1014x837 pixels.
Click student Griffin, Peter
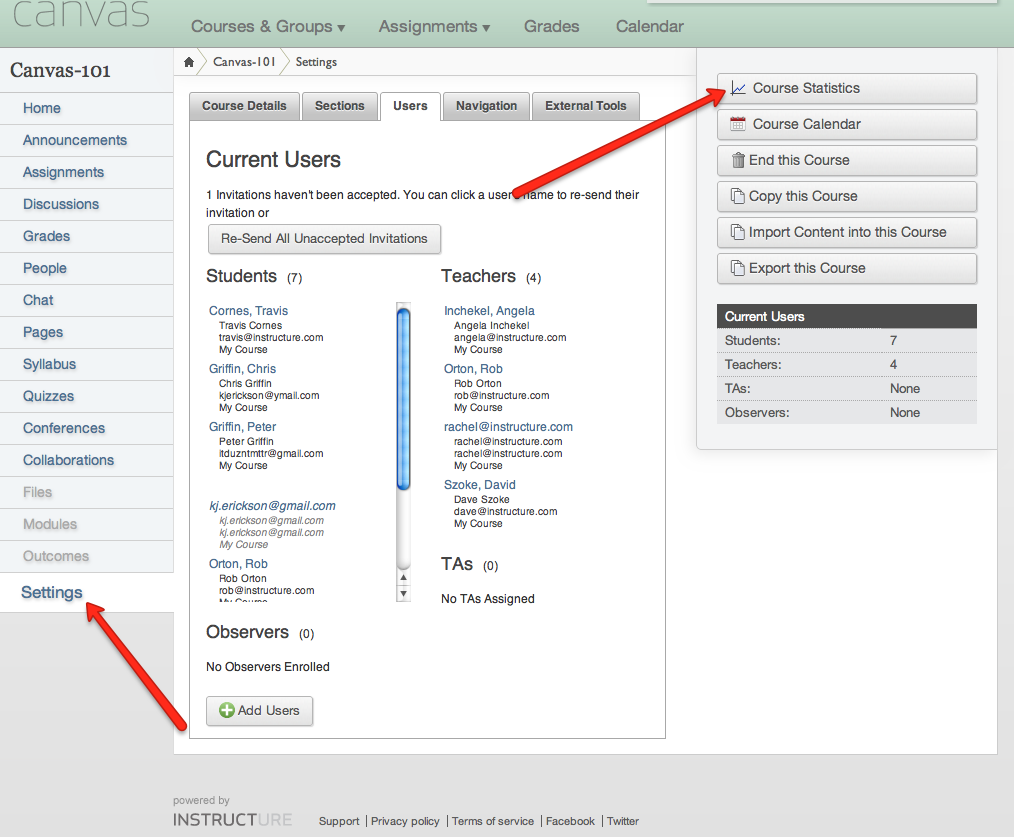(x=243, y=427)
